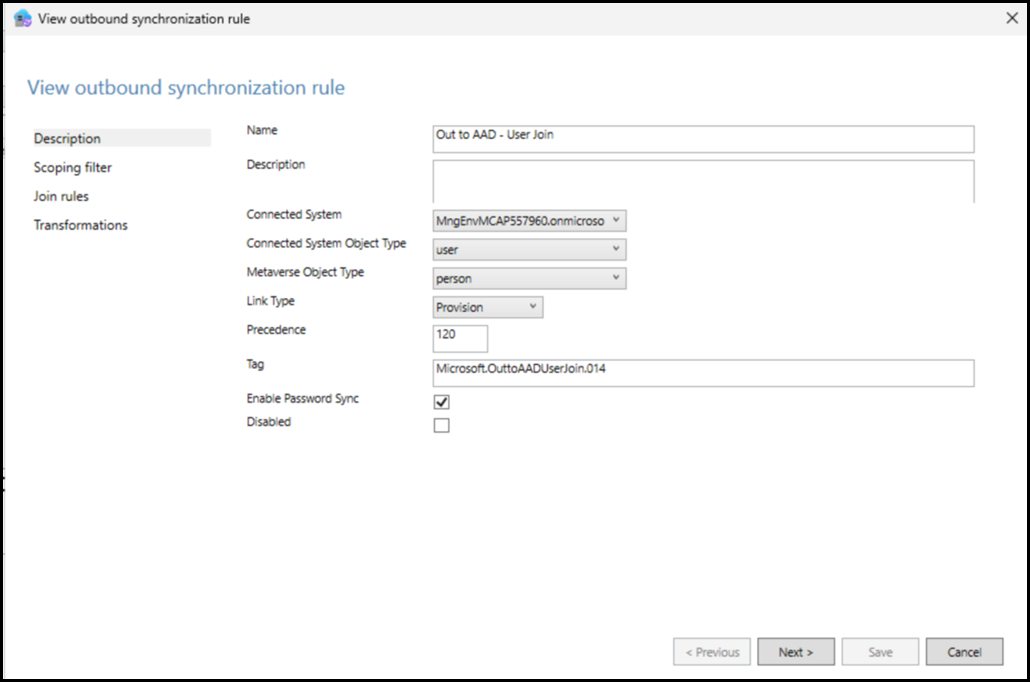The height and width of the screenshot is (682, 1030).
Task: Check the Disabled checkbox
Action: click(x=442, y=425)
